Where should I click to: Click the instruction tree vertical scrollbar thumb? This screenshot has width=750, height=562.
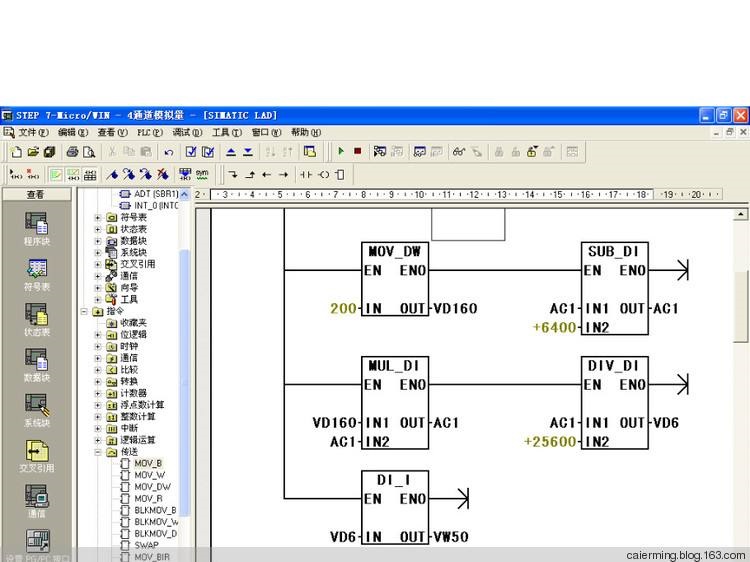(x=185, y=383)
